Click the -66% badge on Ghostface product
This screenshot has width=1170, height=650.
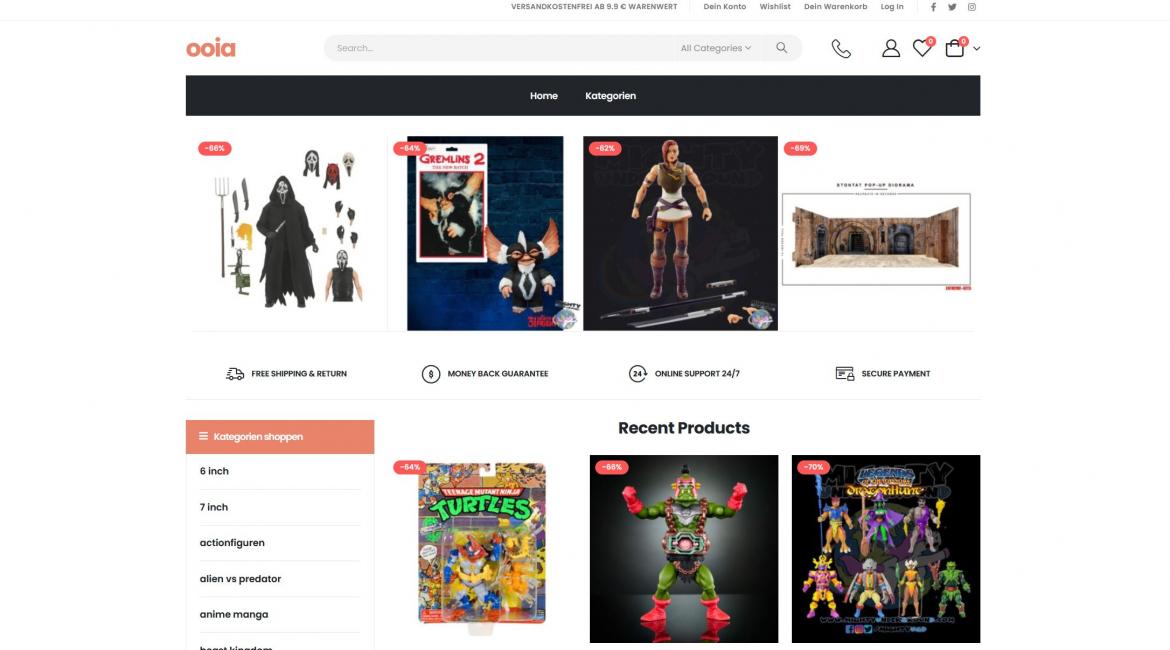coord(215,149)
